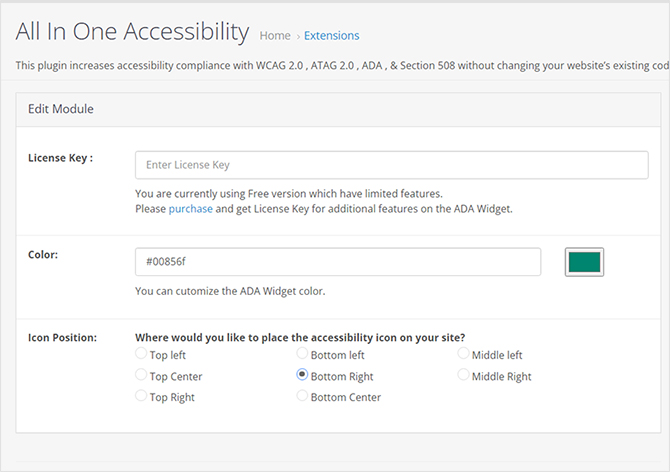Go to Extensions breadcrumb link
Image resolution: width=670 pixels, height=472 pixels.
(332, 35)
